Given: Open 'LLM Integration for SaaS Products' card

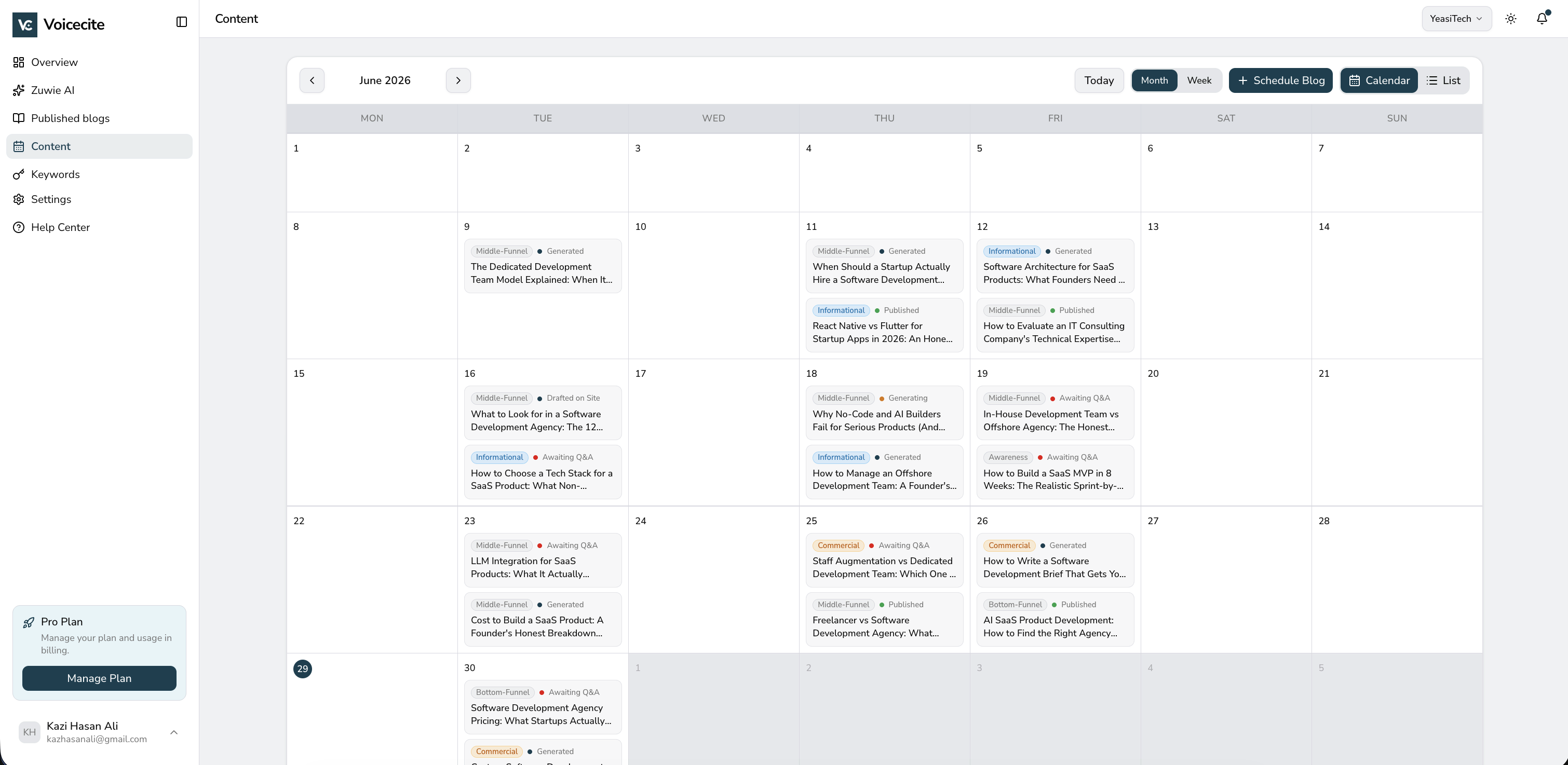Looking at the screenshot, I should (x=543, y=560).
